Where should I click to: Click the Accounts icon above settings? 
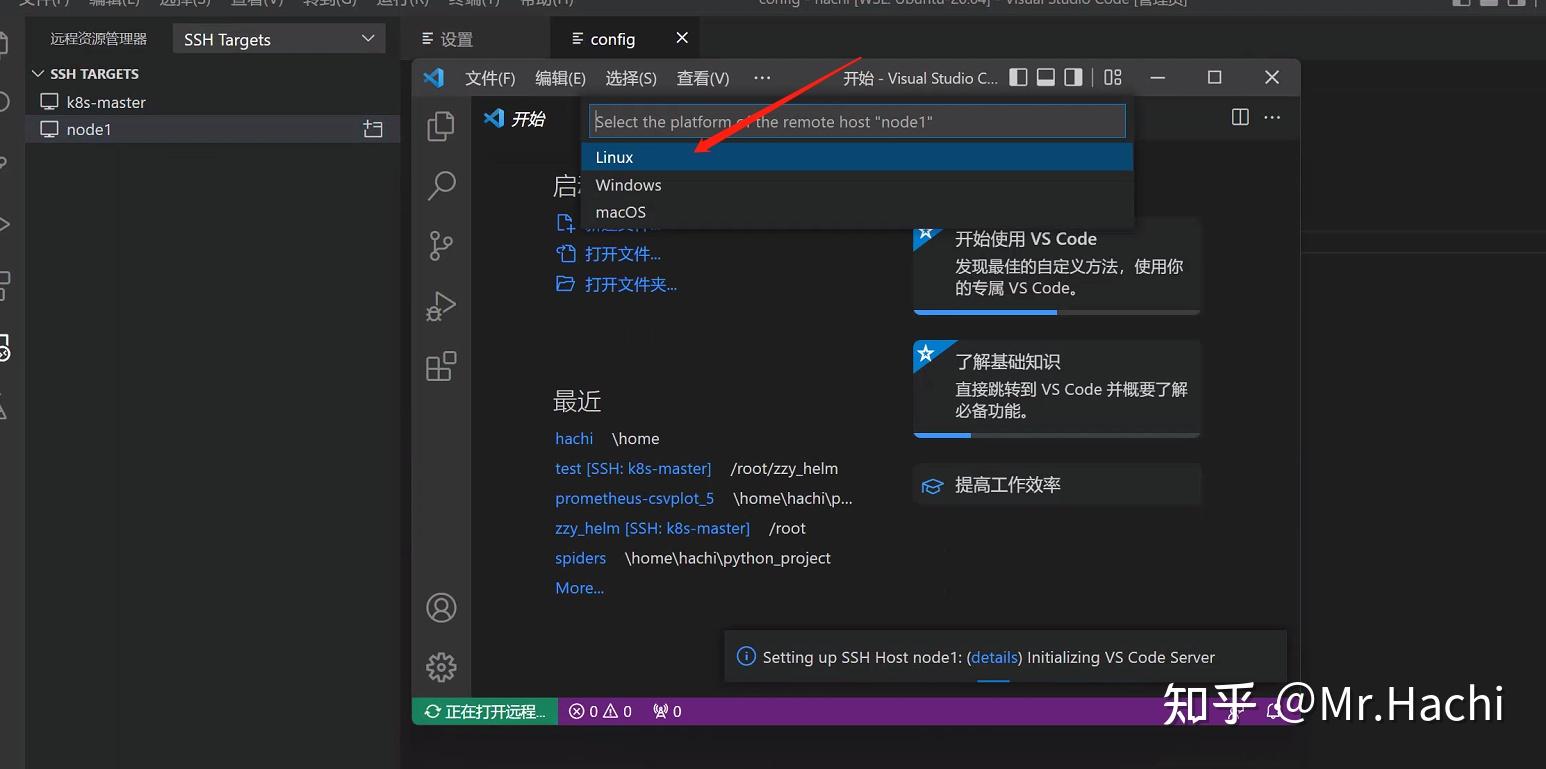point(441,607)
